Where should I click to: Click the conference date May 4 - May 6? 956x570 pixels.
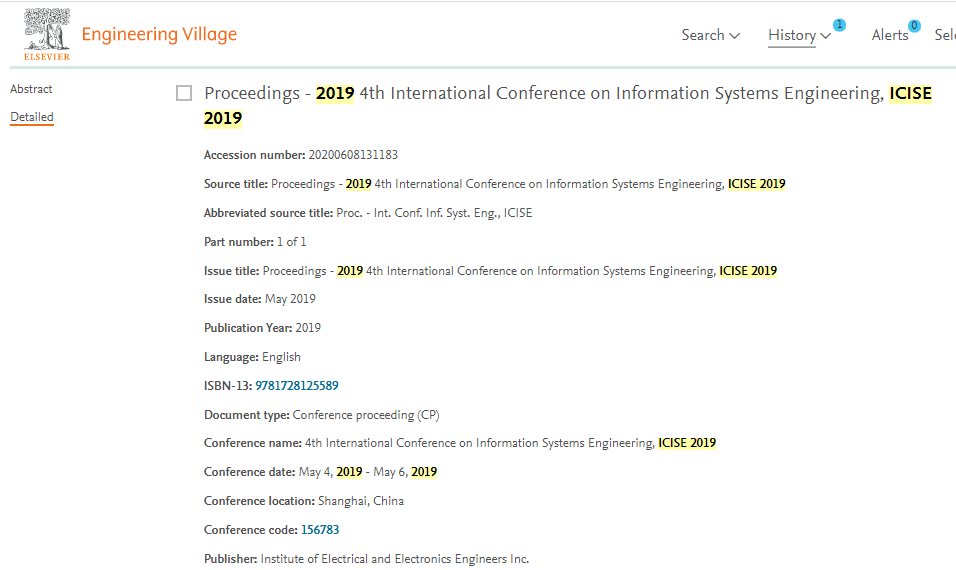pyautogui.click(x=368, y=472)
